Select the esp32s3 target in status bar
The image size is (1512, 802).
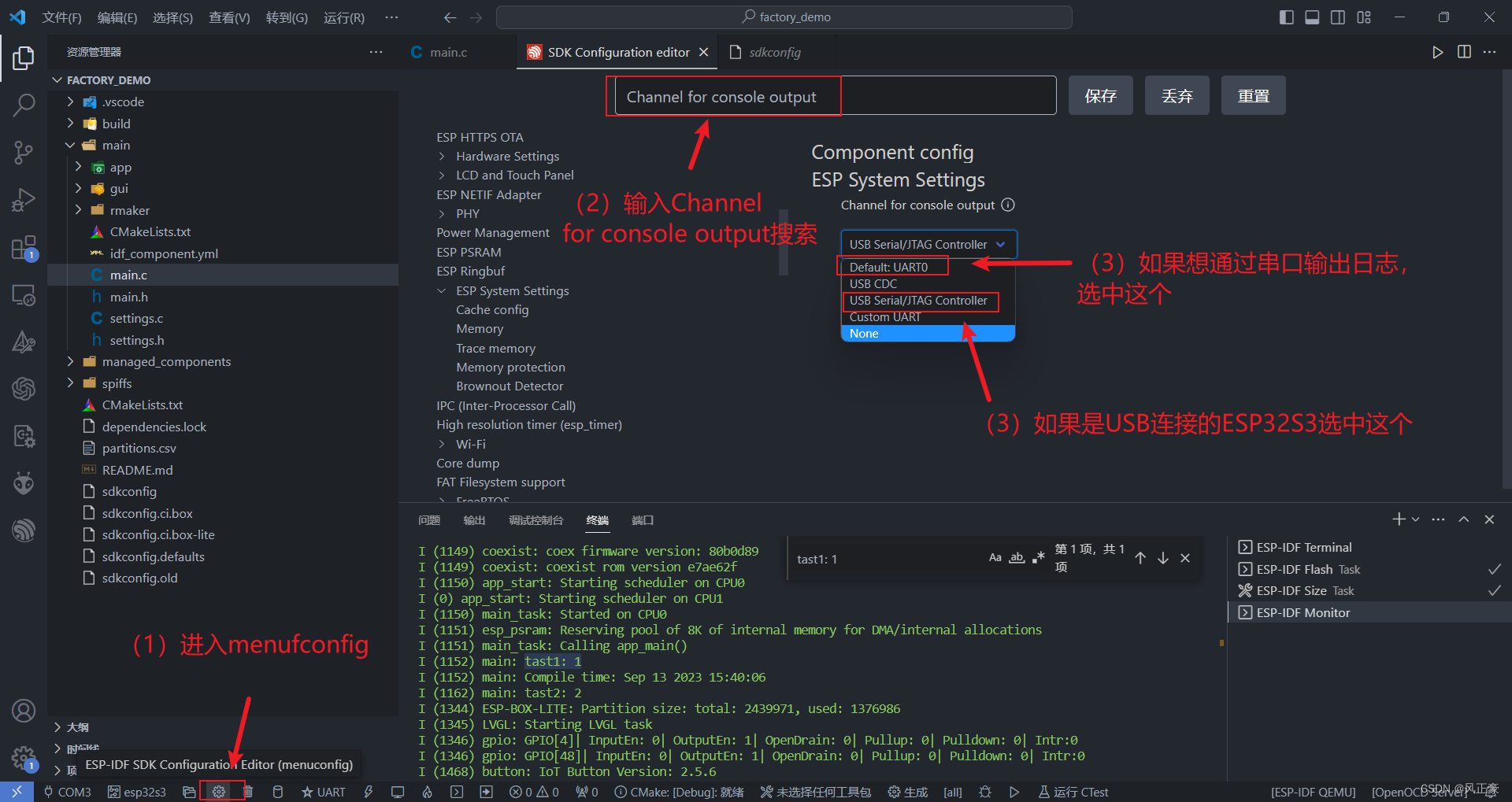click(137, 792)
